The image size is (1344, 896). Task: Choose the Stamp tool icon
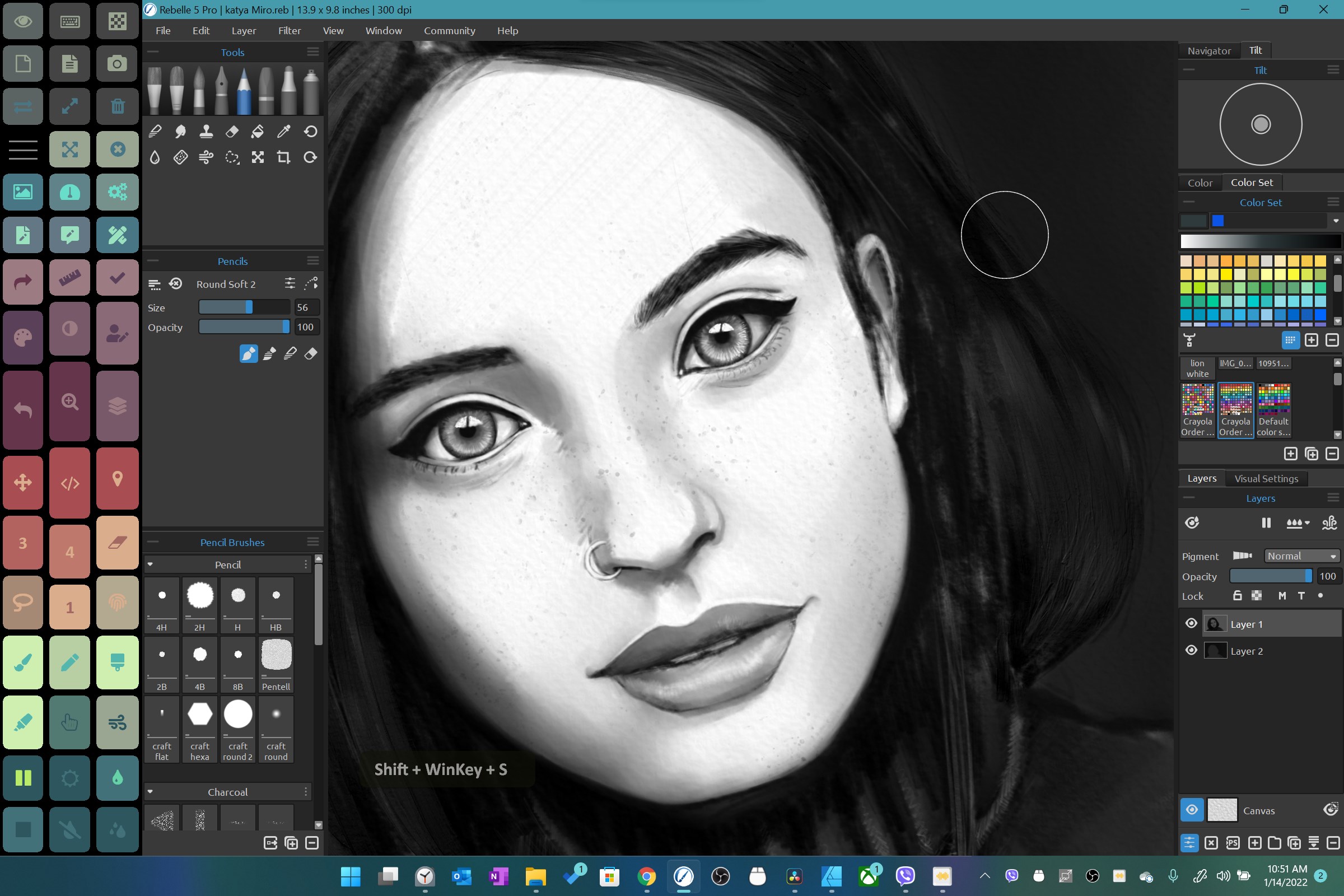(206, 132)
